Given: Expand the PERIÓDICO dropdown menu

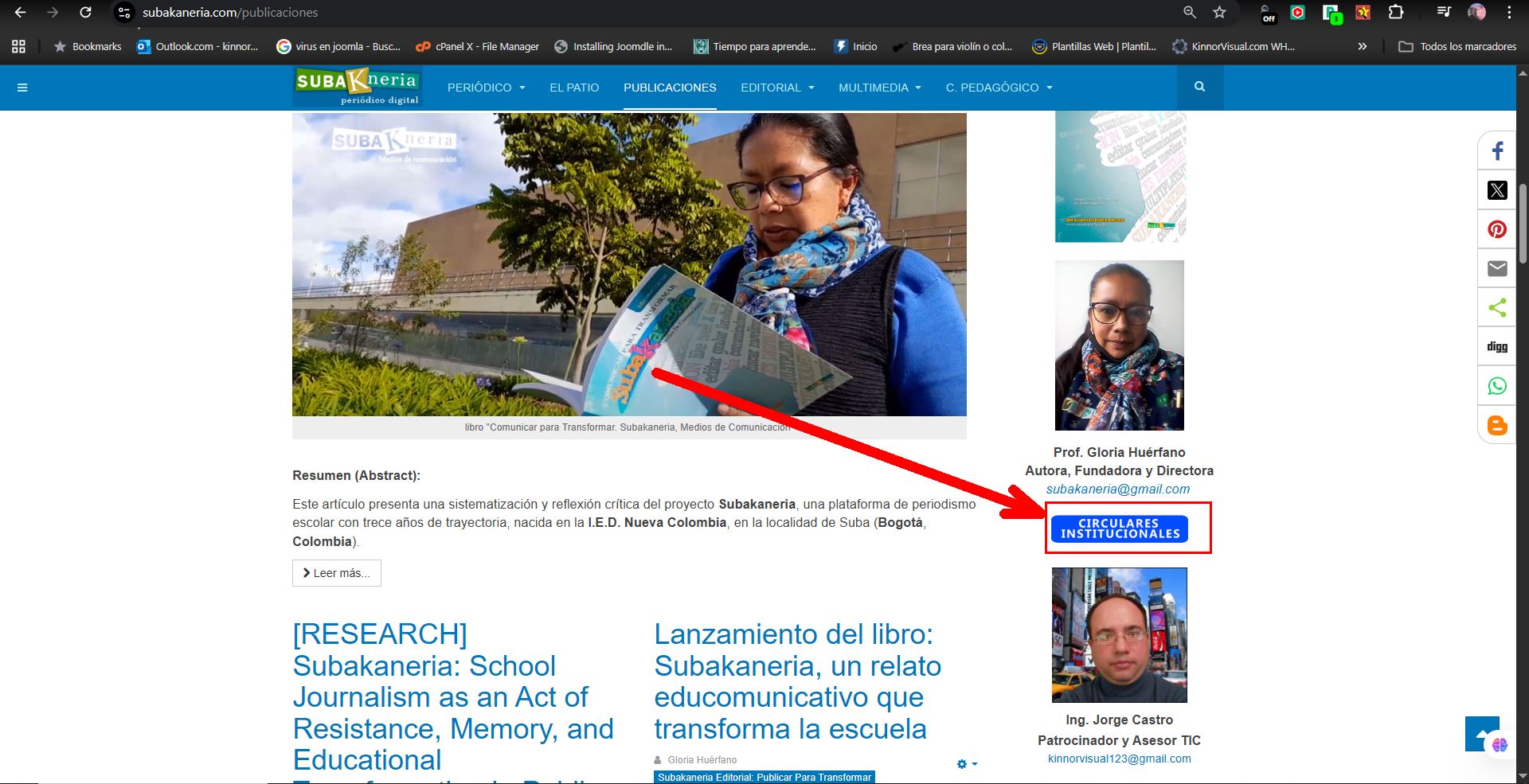Looking at the screenshot, I should point(486,88).
